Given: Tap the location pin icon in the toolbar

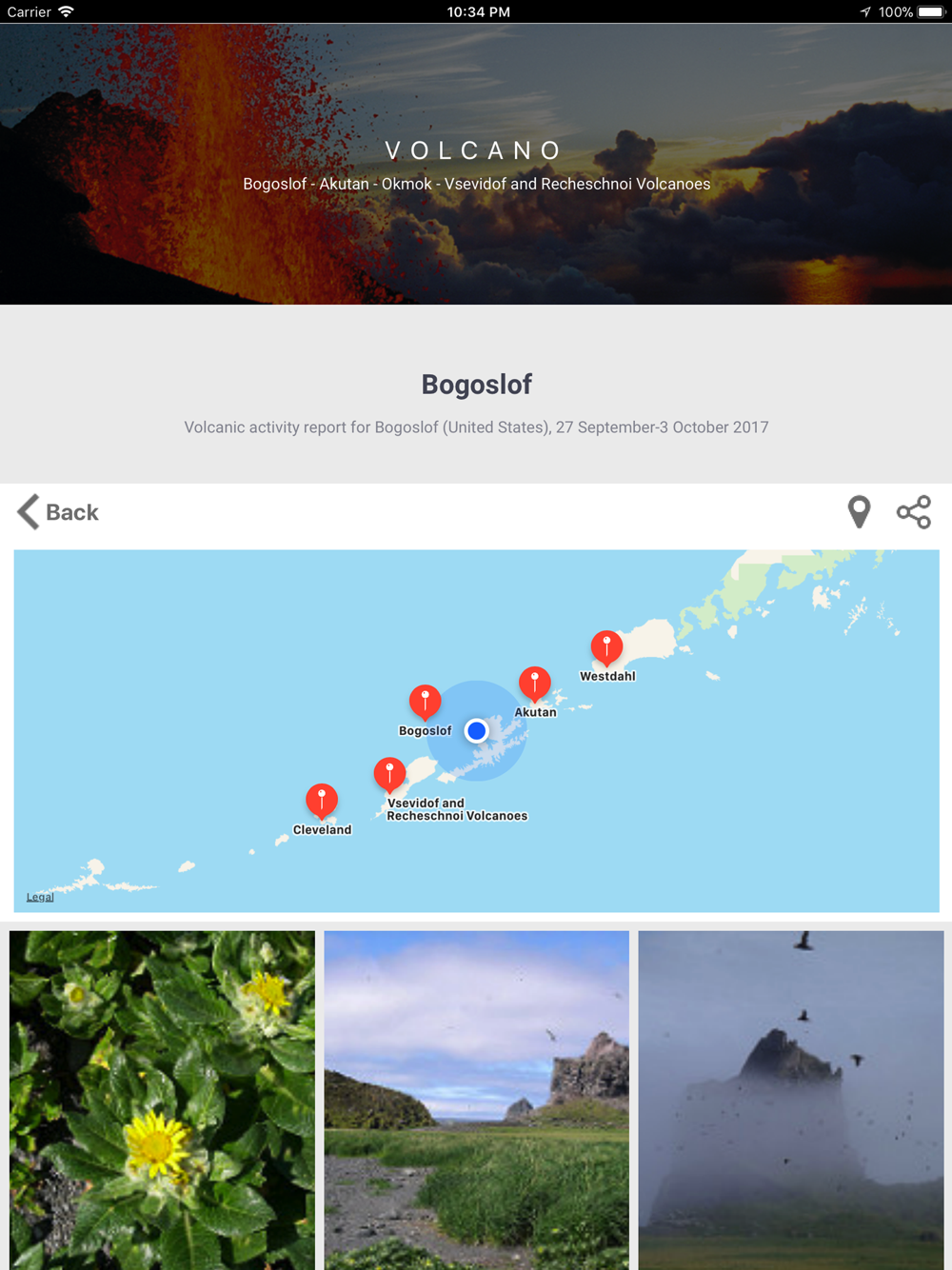Looking at the screenshot, I should coord(859,512).
